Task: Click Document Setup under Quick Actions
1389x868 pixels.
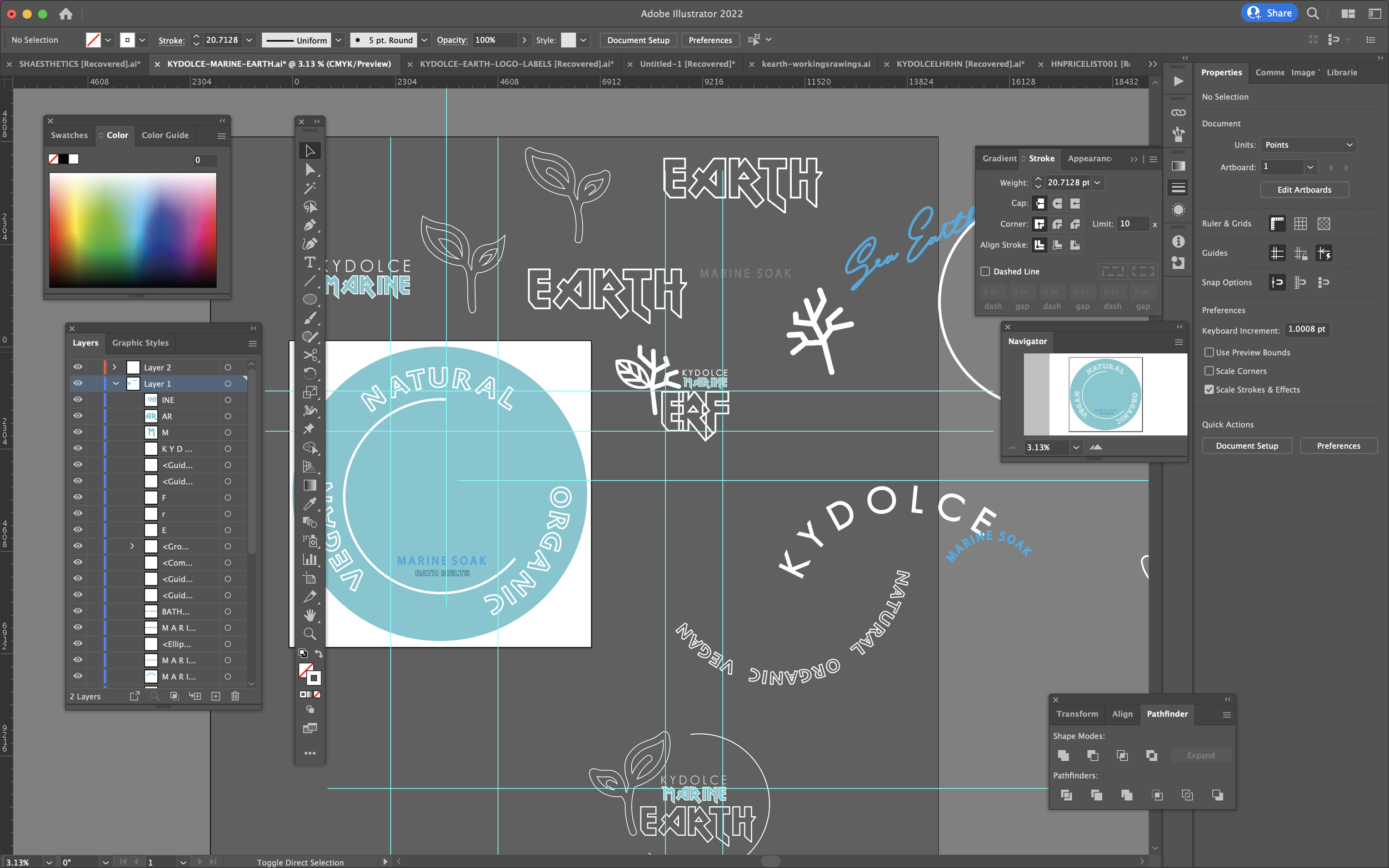Action: click(x=1247, y=446)
